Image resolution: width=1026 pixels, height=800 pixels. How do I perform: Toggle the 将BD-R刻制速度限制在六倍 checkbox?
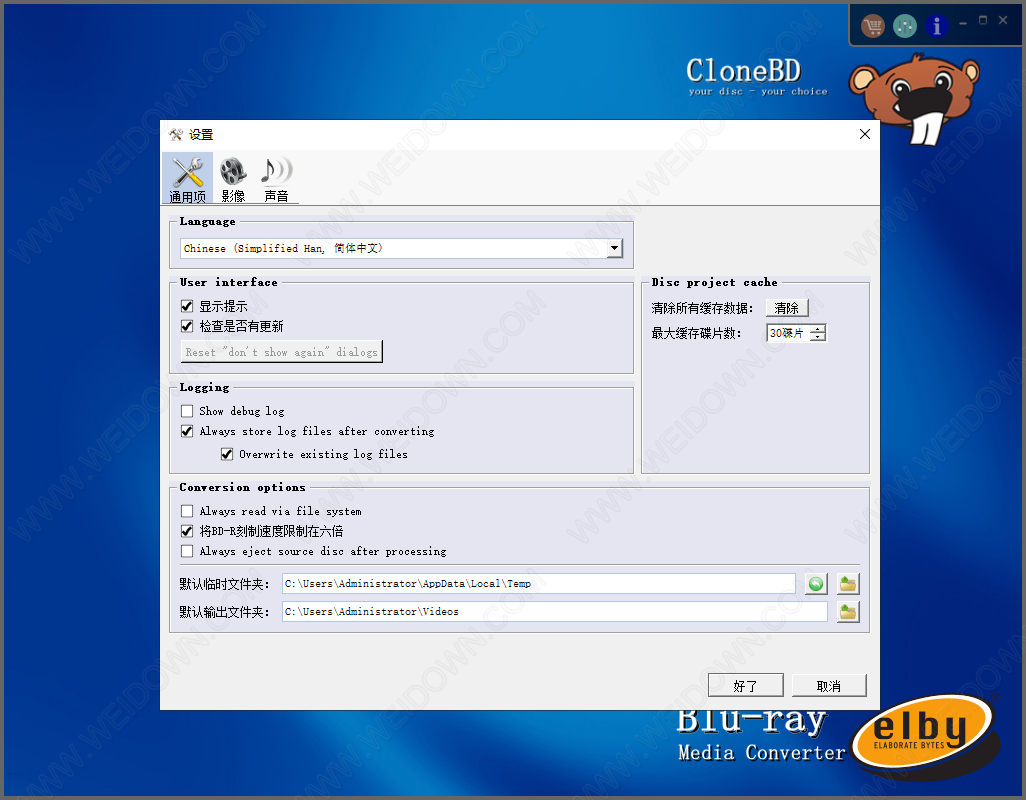tap(187, 531)
